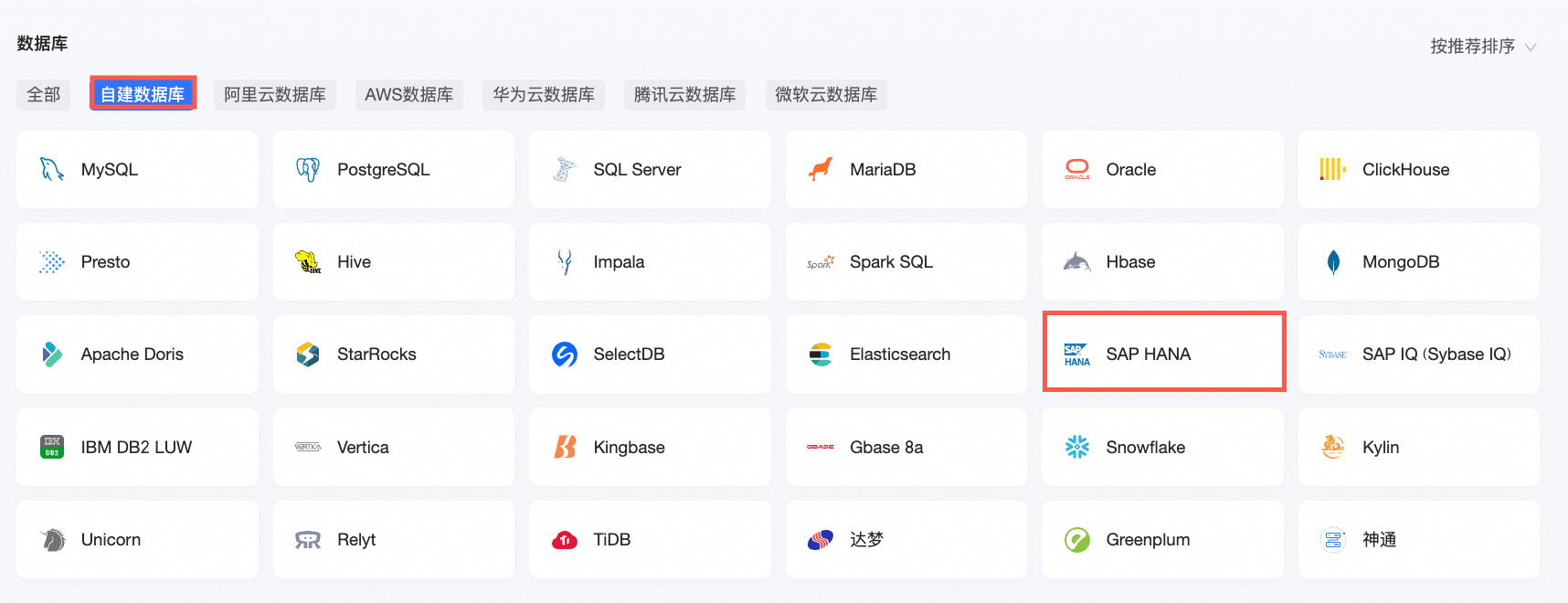Pick the Spark SQL label
This screenshot has width=1568, height=603.
891,262
